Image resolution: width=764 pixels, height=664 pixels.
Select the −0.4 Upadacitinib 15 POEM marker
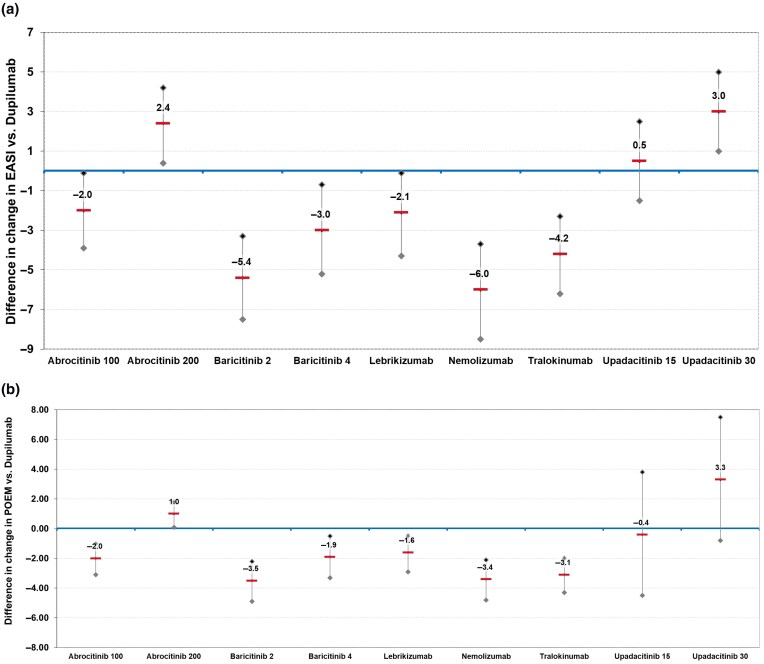coord(642,534)
